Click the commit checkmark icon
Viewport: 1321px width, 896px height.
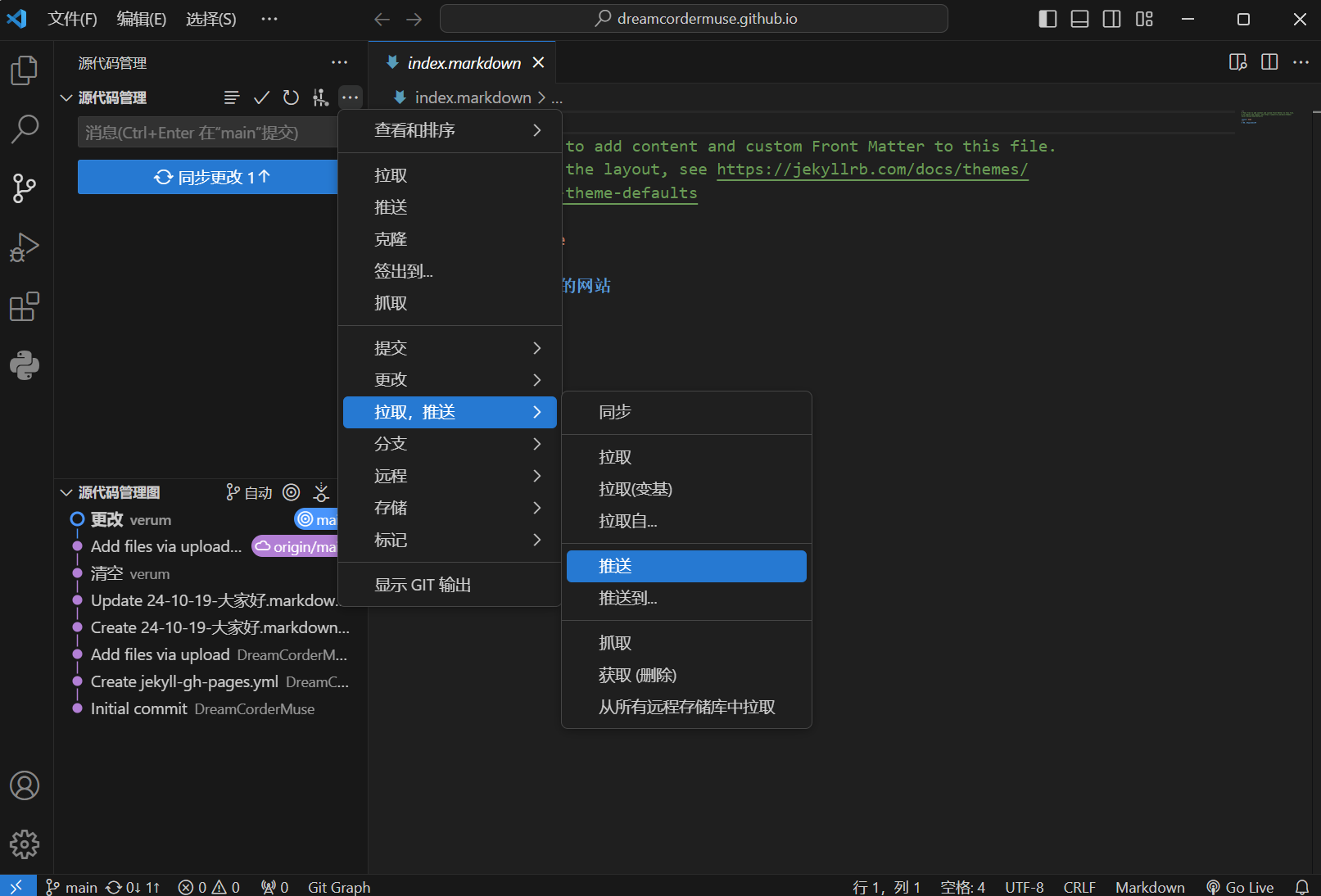click(261, 97)
